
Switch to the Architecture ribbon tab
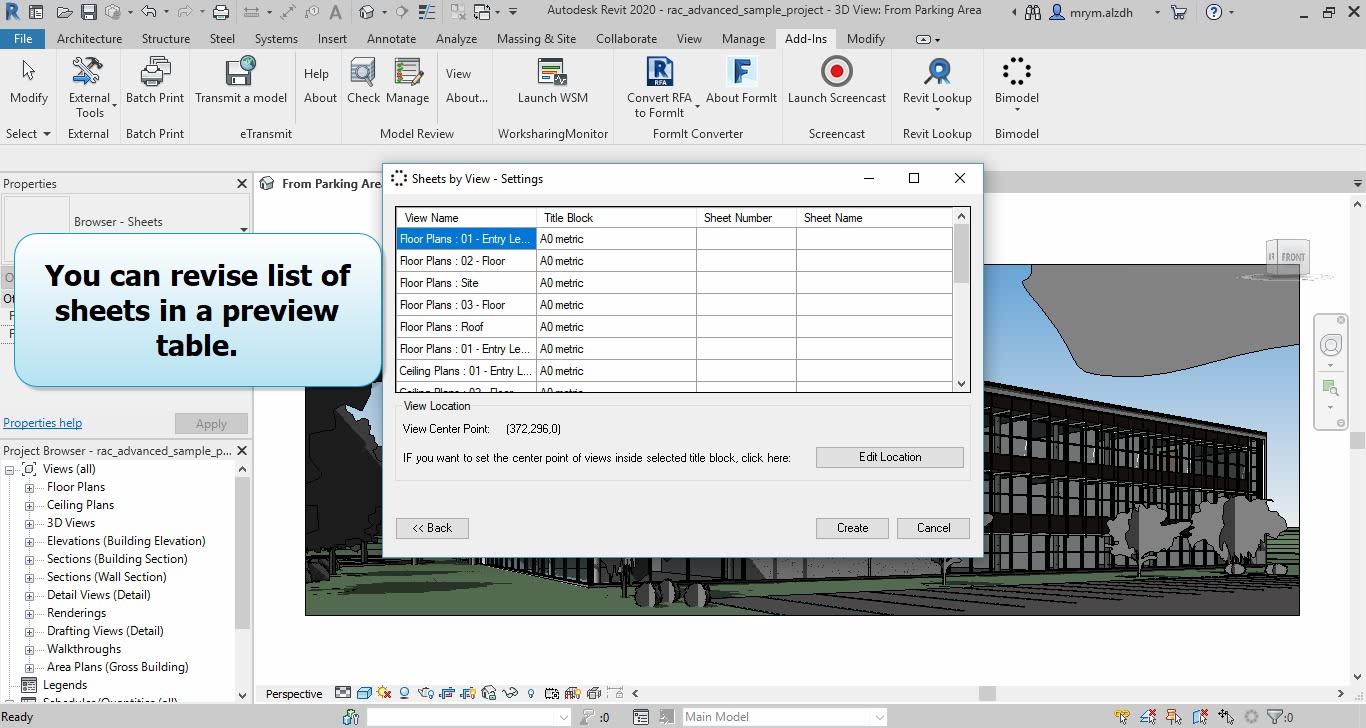tap(89, 39)
